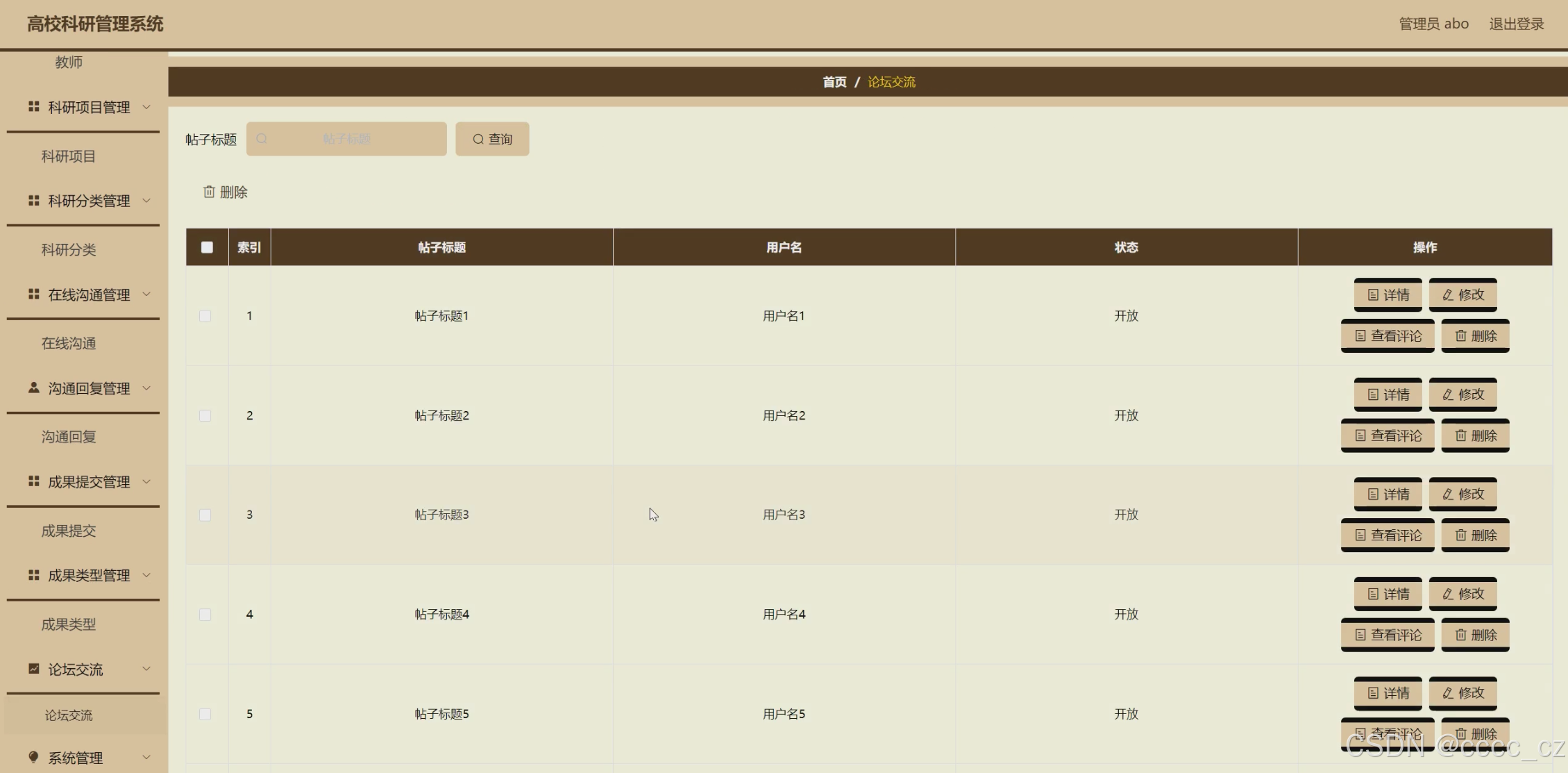The height and width of the screenshot is (773, 1568).
Task: Select the checkbox for row 4
Action: click(x=205, y=615)
